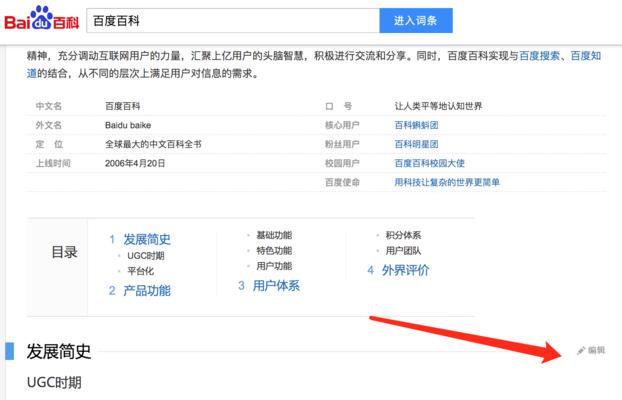Click the 编辑 link at the 发展简史 heading
This screenshot has width=622, height=400.
tap(596, 350)
